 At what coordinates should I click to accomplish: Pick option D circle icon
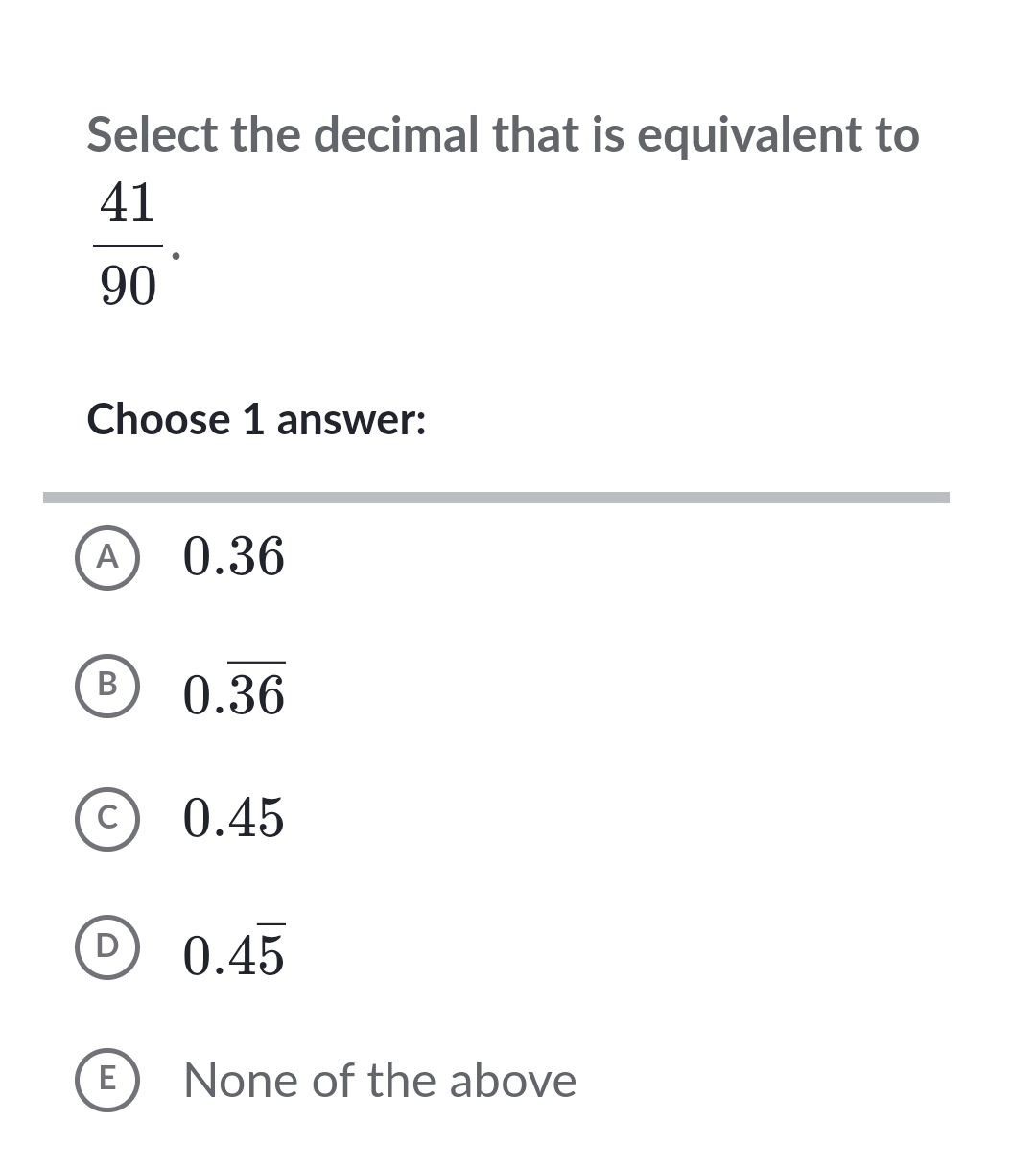click(107, 945)
